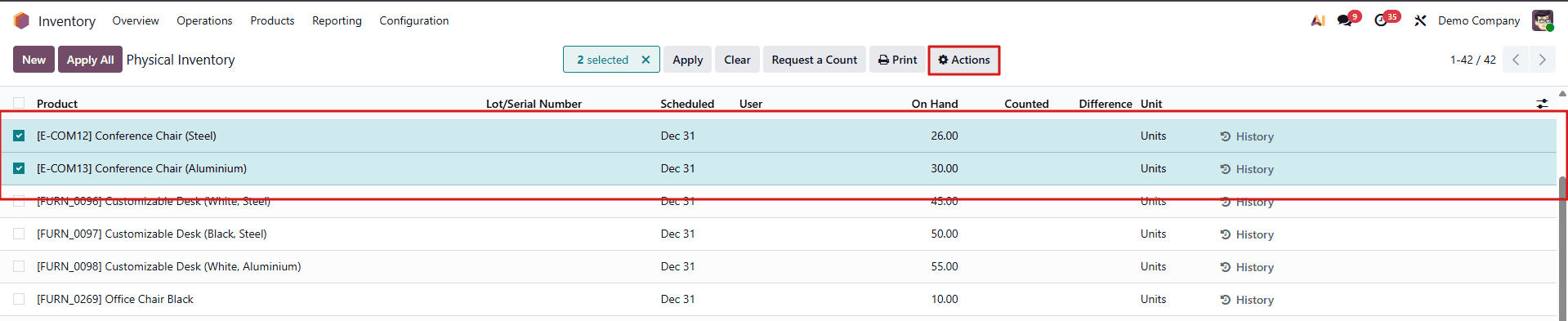The width and height of the screenshot is (1568, 321).
Task: Click the New button
Action: [34, 60]
